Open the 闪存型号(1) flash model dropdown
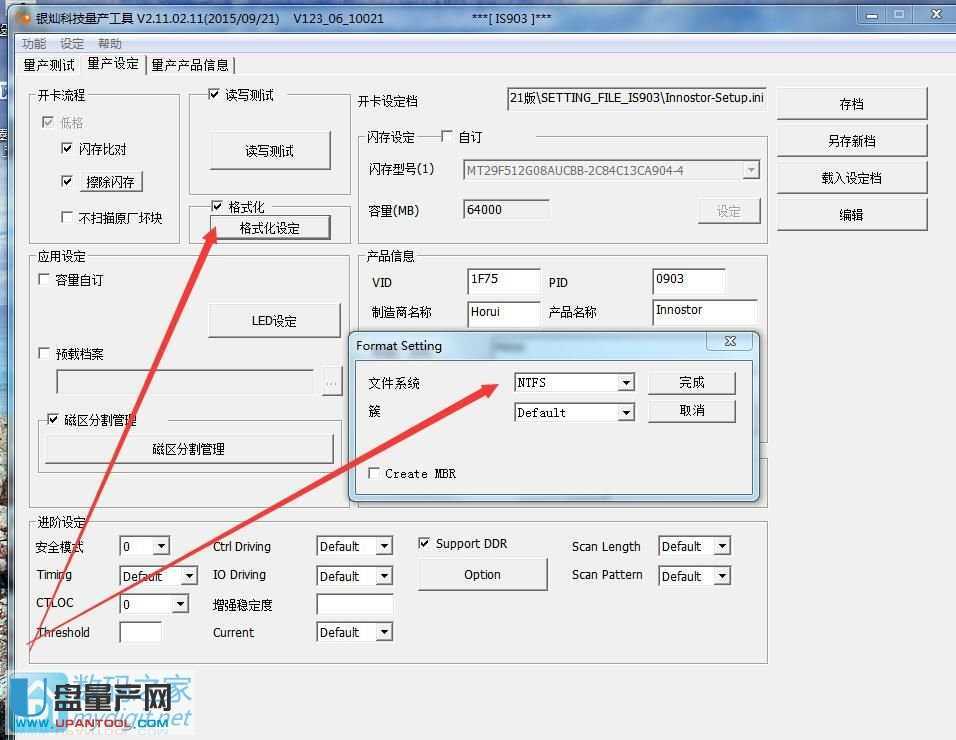The width and height of the screenshot is (956, 740). (x=751, y=170)
